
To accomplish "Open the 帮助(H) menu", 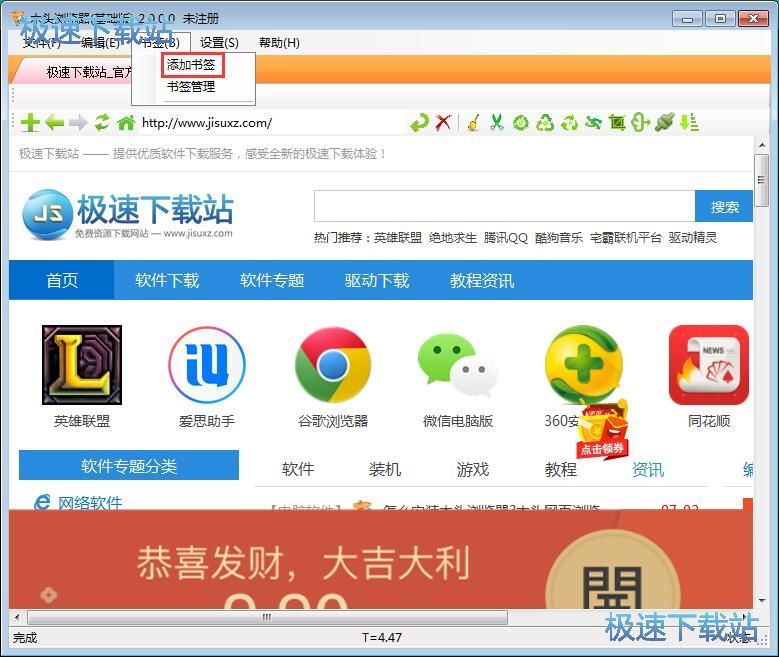I will (x=279, y=43).
